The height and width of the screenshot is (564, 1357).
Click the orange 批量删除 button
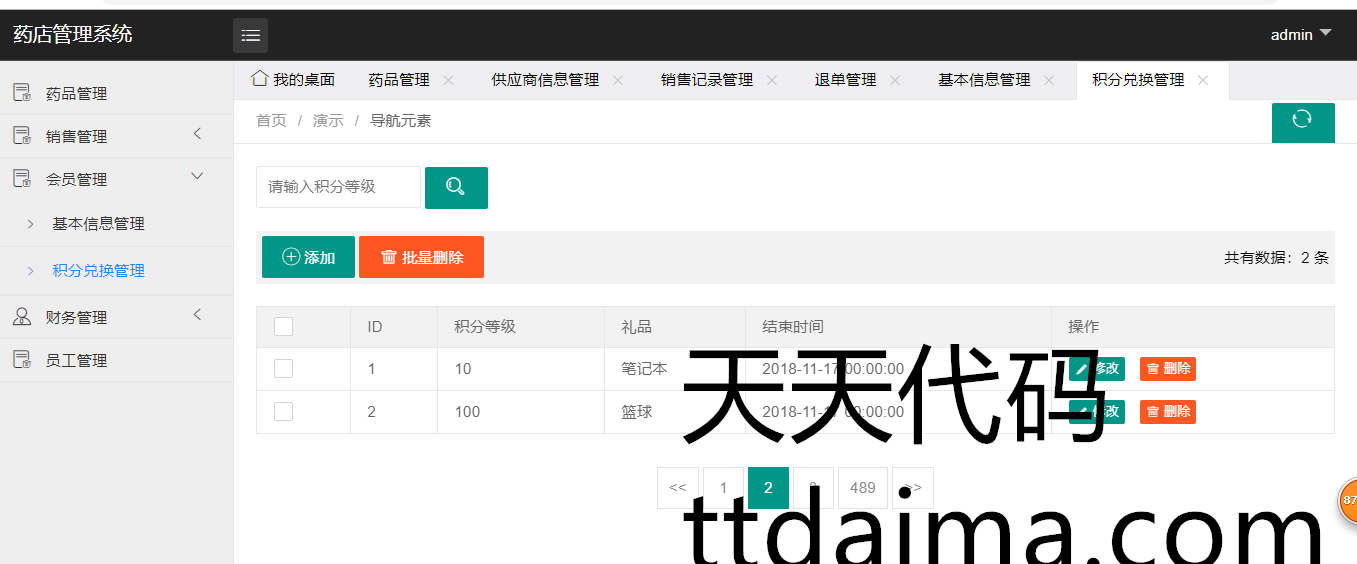coord(421,257)
